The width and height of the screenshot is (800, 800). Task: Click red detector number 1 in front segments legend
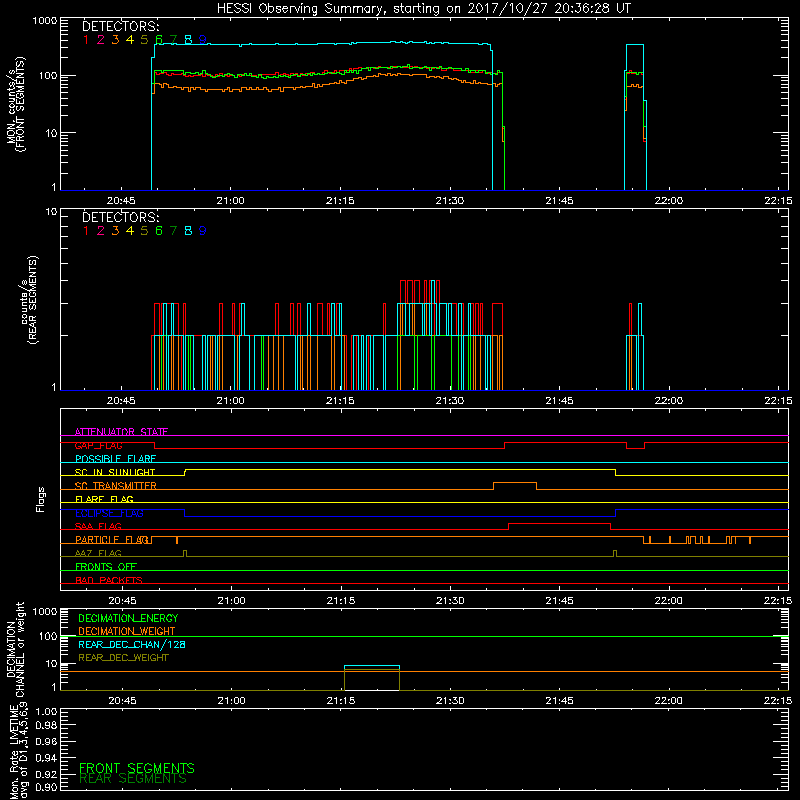point(86,40)
